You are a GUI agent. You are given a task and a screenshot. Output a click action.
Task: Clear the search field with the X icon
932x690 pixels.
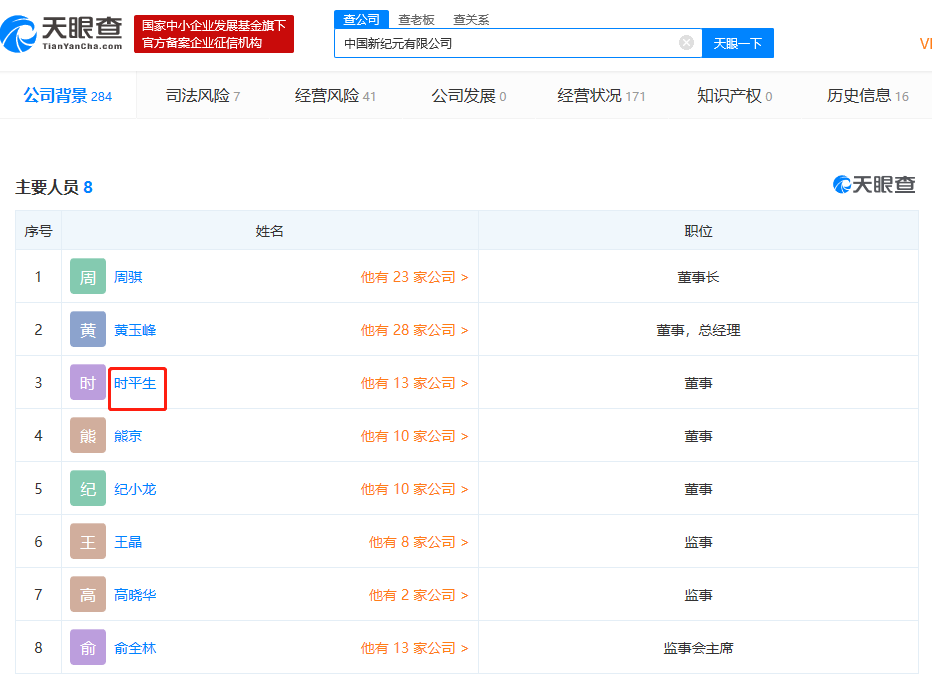coord(686,43)
